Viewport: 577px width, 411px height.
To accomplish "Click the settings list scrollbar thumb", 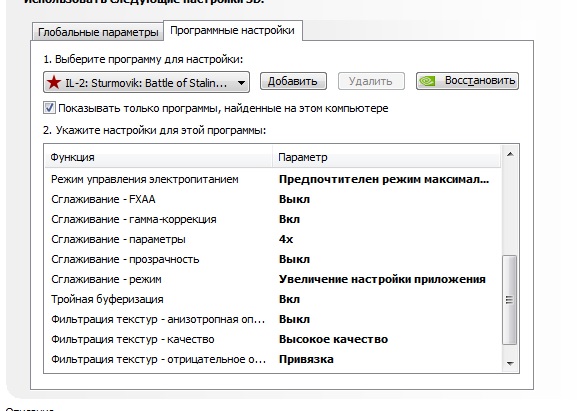I will pyautogui.click(x=510, y=300).
